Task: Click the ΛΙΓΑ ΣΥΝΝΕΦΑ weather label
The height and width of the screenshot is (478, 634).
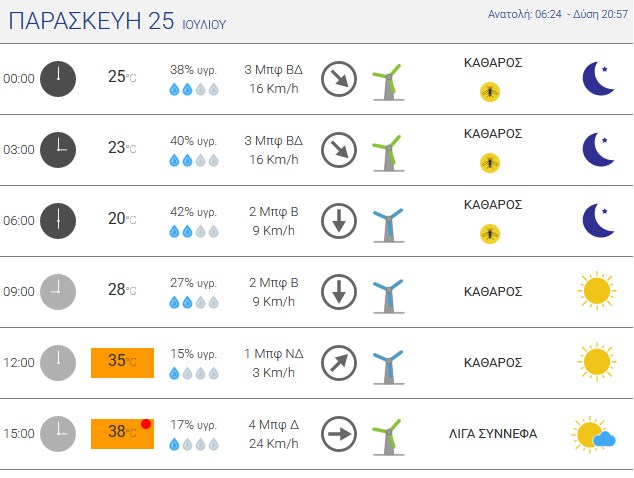Action: 493,434
